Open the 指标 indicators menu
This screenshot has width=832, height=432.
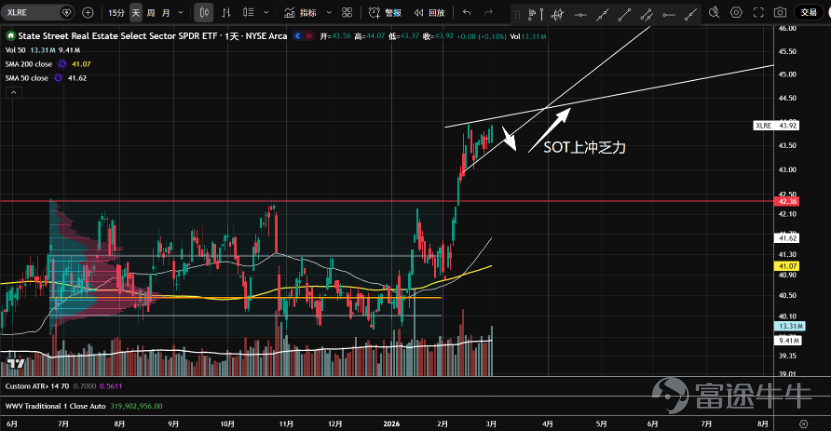click(x=300, y=12)
